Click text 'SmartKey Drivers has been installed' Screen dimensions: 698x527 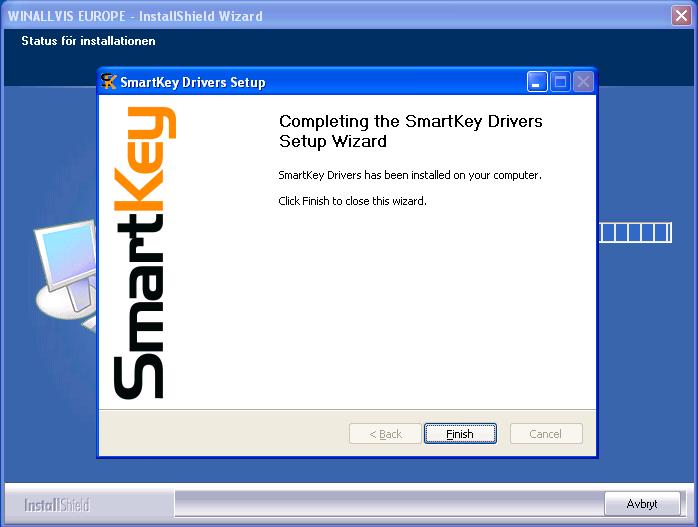point(410,175)
